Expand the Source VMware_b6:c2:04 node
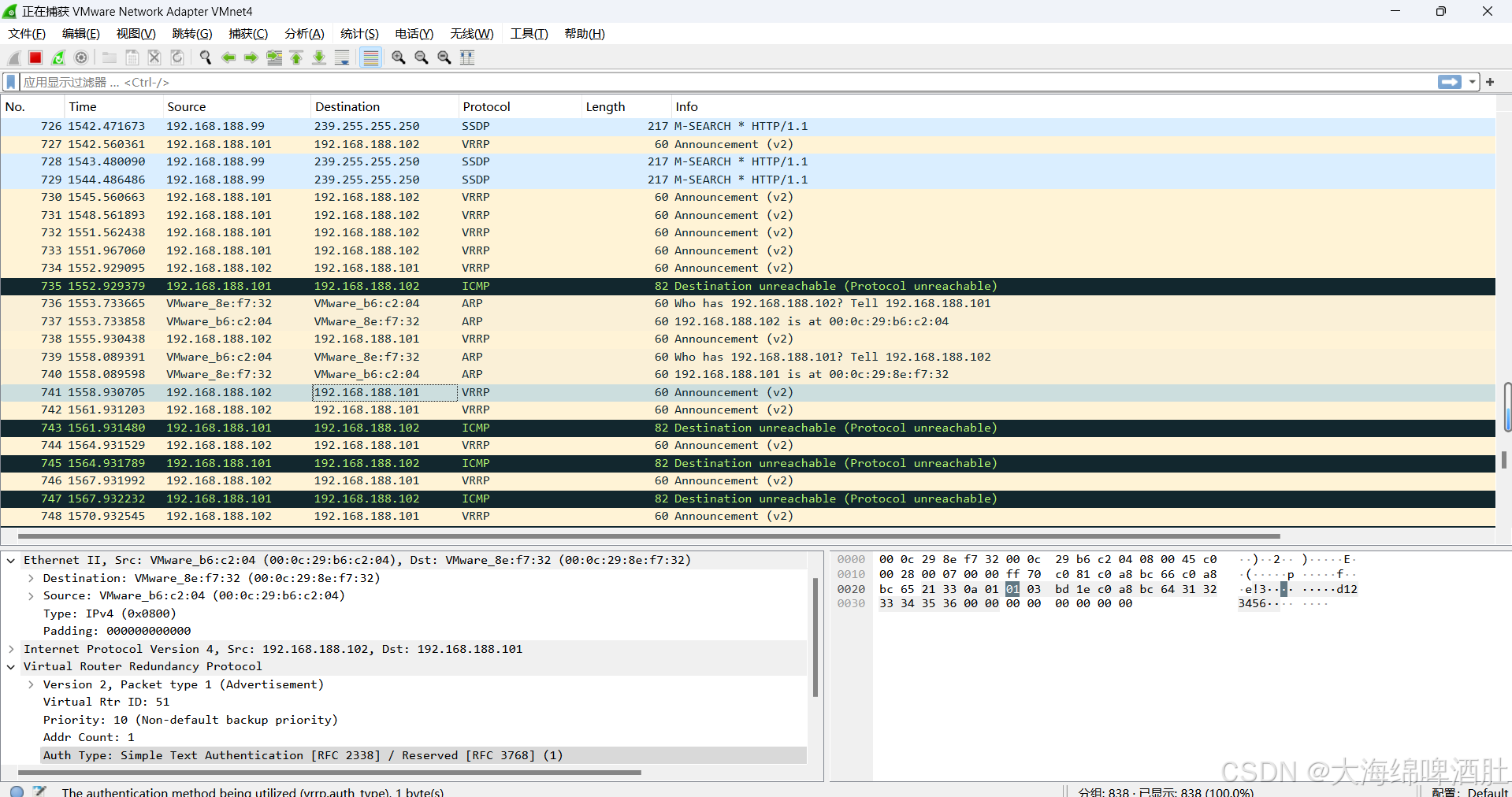 [x=31, y=596]
